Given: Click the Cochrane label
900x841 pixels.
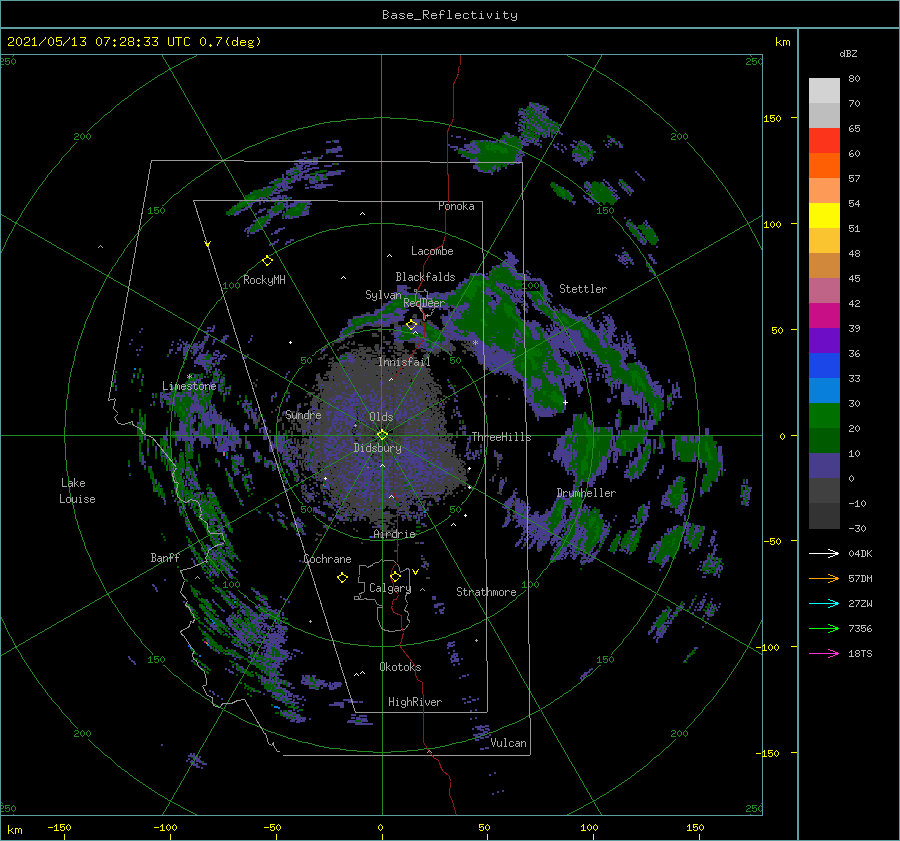Looking at the screenshot, I should point(327,559).
